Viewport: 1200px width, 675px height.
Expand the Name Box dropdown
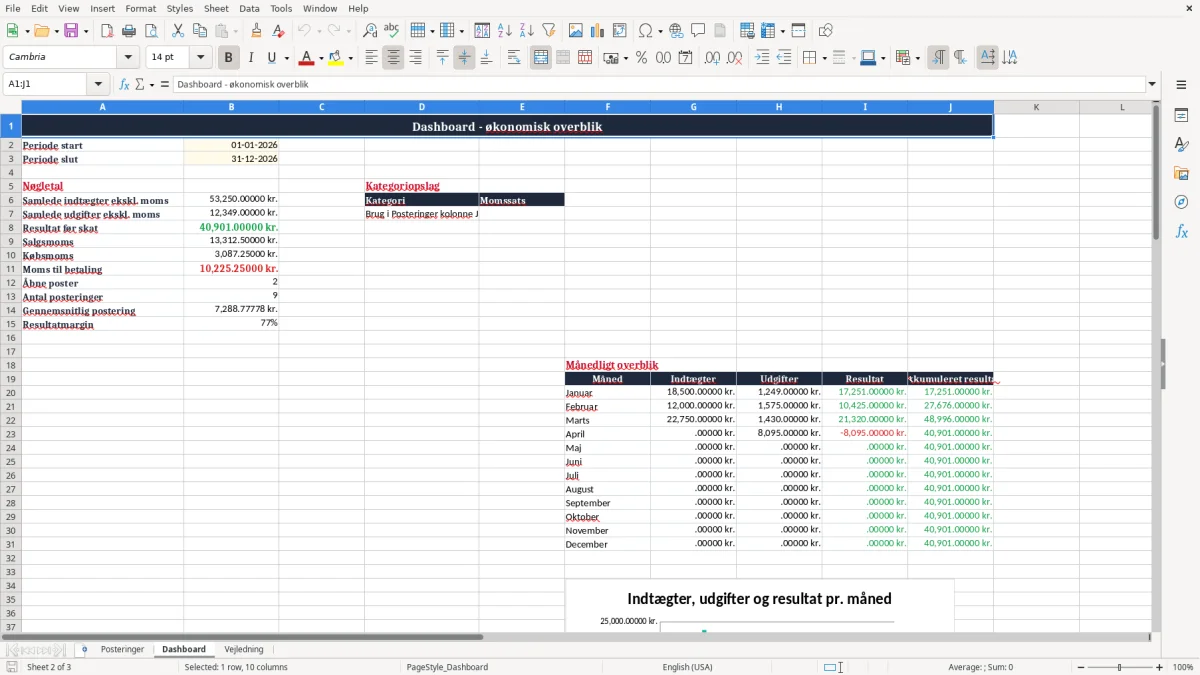98,85
